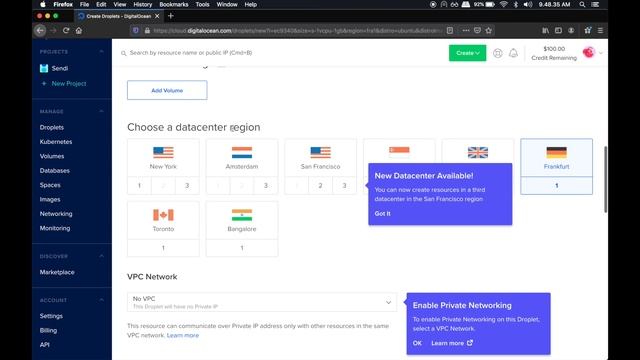Screen dimensions: 640x360
Task: Open the user avatar account menu
Action: click(x=589, y=53)
